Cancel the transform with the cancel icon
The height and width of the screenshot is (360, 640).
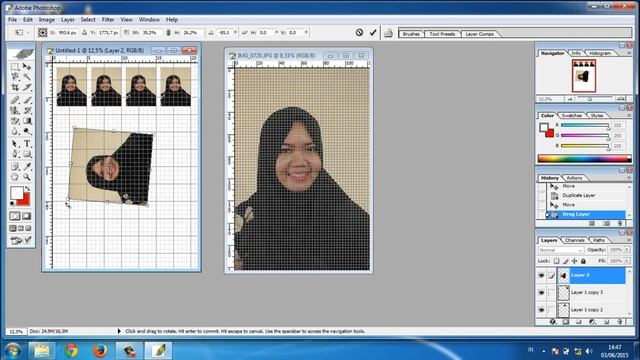click(359, 32)
